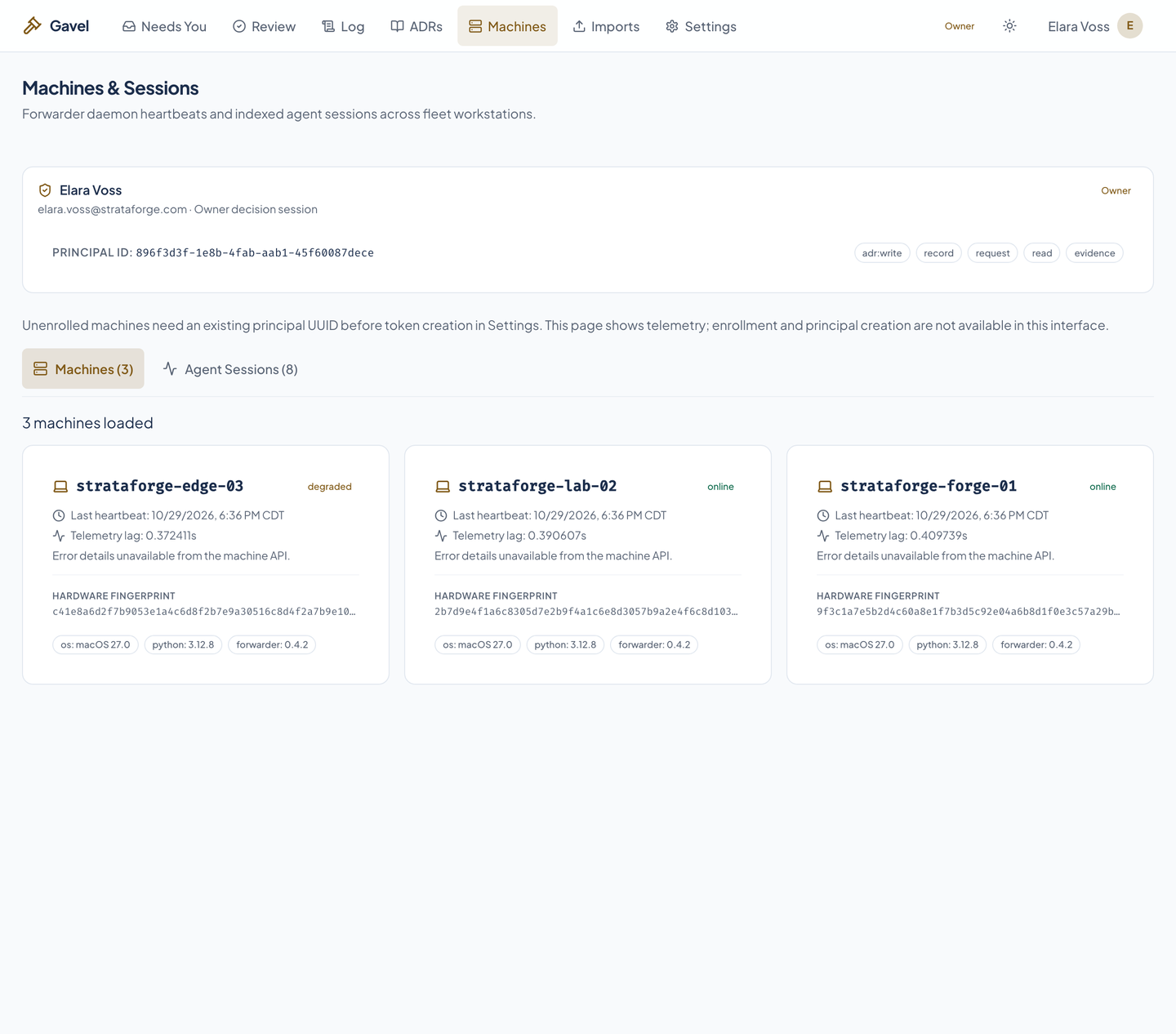Toggle the light/dark theme sun icon
Image resolution: width=1176 pixels, height=1034 pixels.
[1009, 26]
